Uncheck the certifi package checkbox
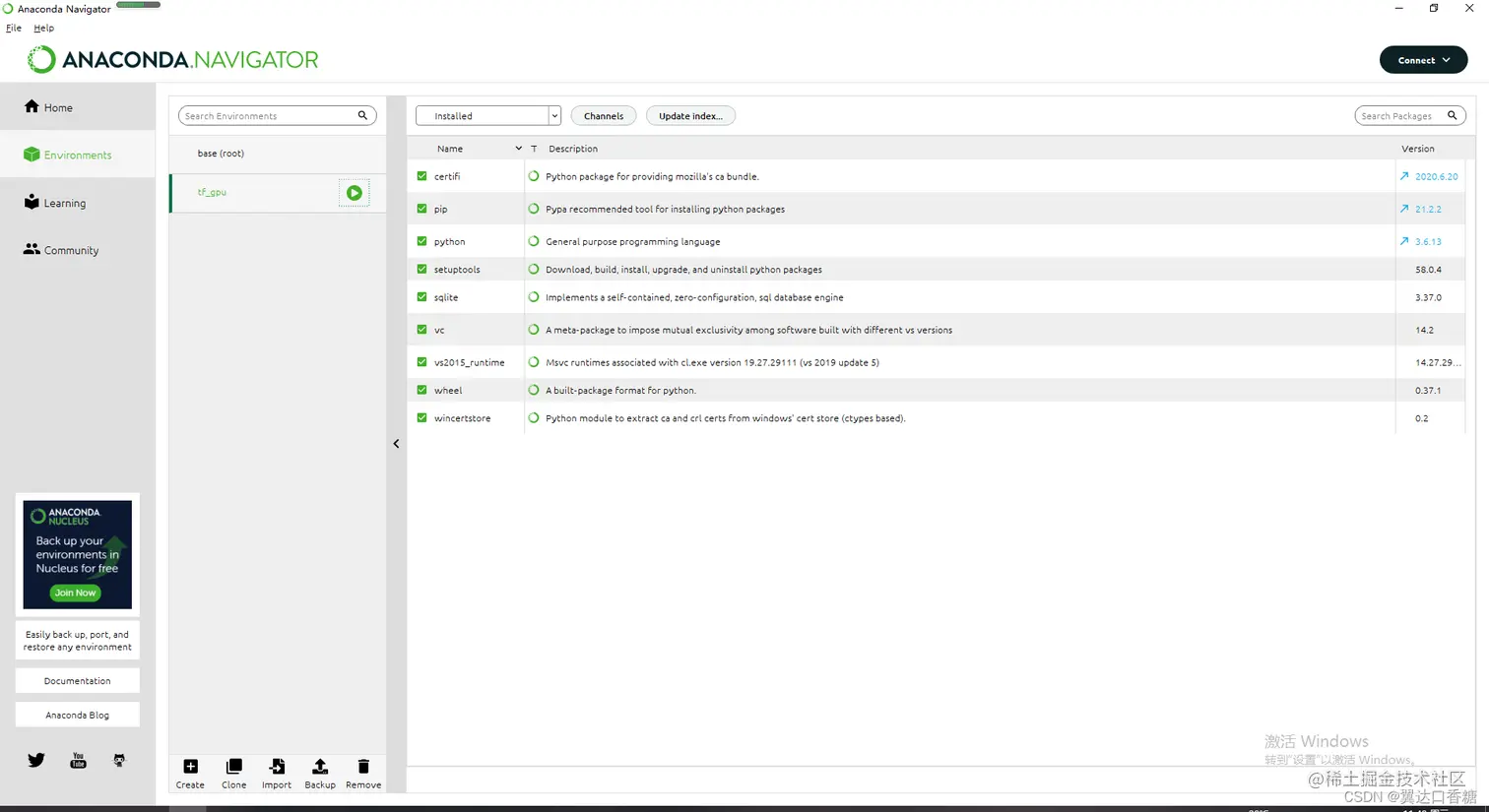 click(422, 176)
